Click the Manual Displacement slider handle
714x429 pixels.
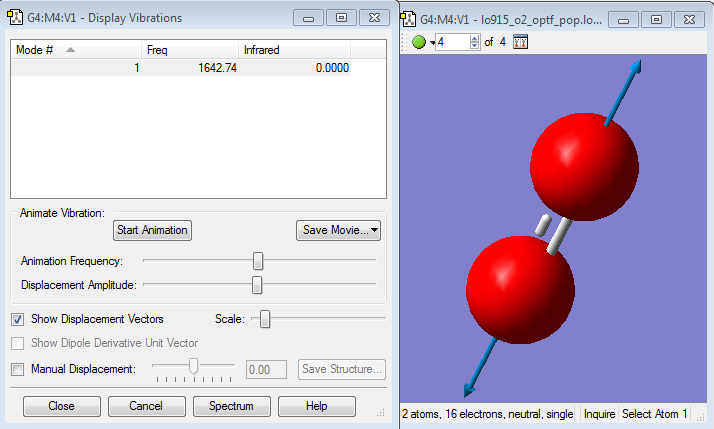[x=194, y=366]
